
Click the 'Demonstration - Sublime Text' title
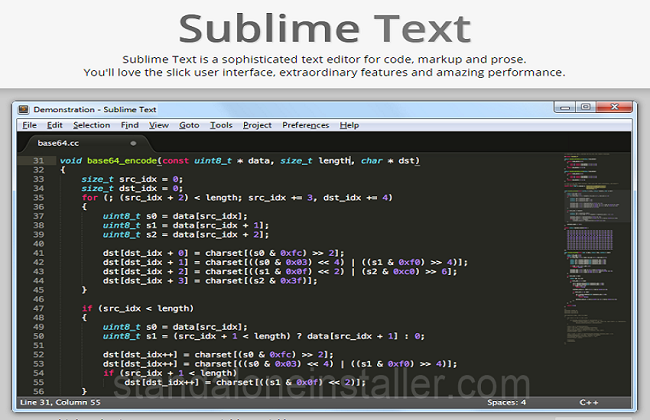tap(95, 109)
